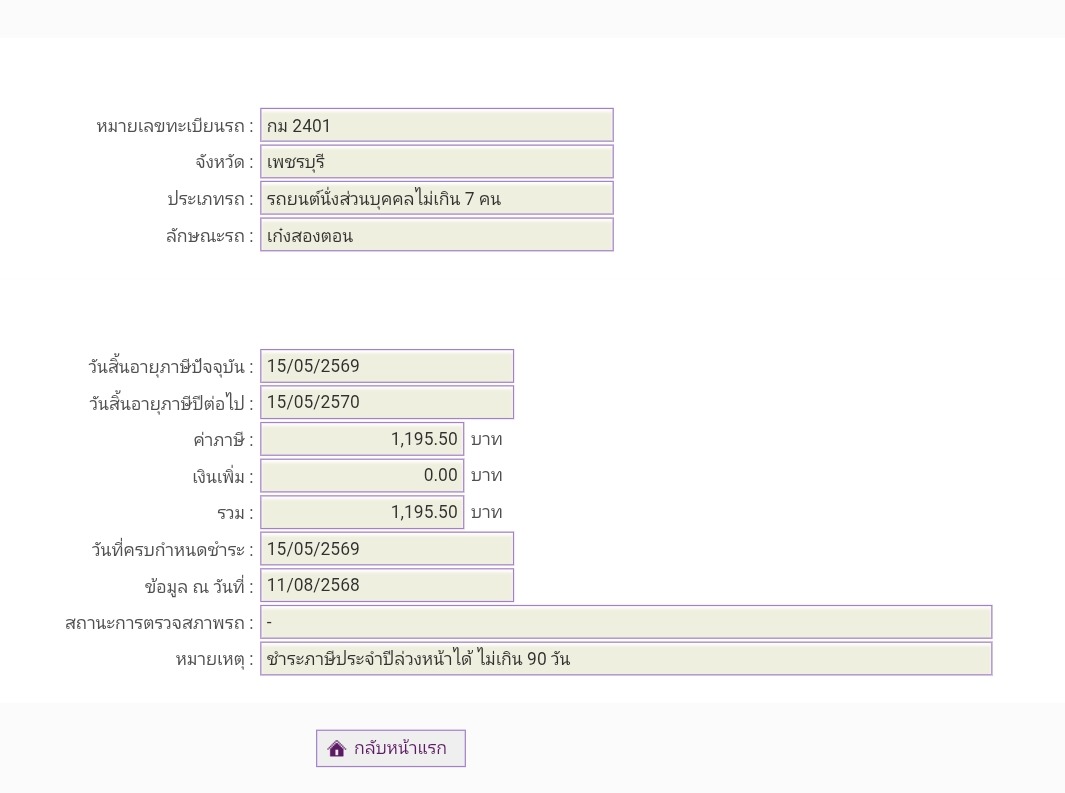Click the หมายเหตุ remark field
The image size is (1065, 793).
click(625, 659)
